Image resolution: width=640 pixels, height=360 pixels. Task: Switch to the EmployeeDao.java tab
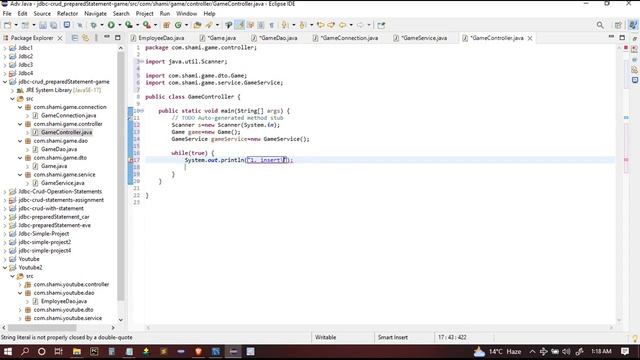157,38
